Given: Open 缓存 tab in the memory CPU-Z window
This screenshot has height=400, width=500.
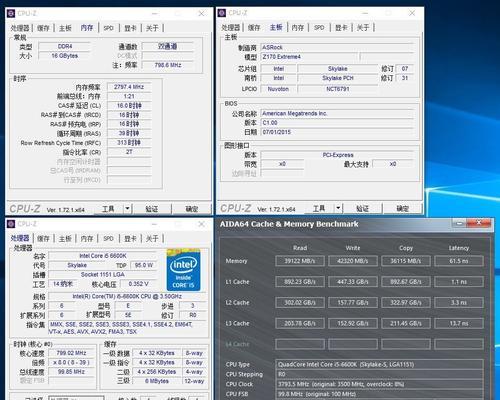Looking at the screenshot, I should point(43,28).
